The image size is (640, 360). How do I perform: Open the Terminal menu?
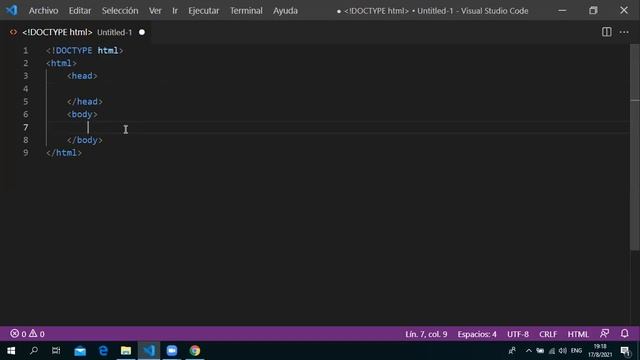click(246, 11)
